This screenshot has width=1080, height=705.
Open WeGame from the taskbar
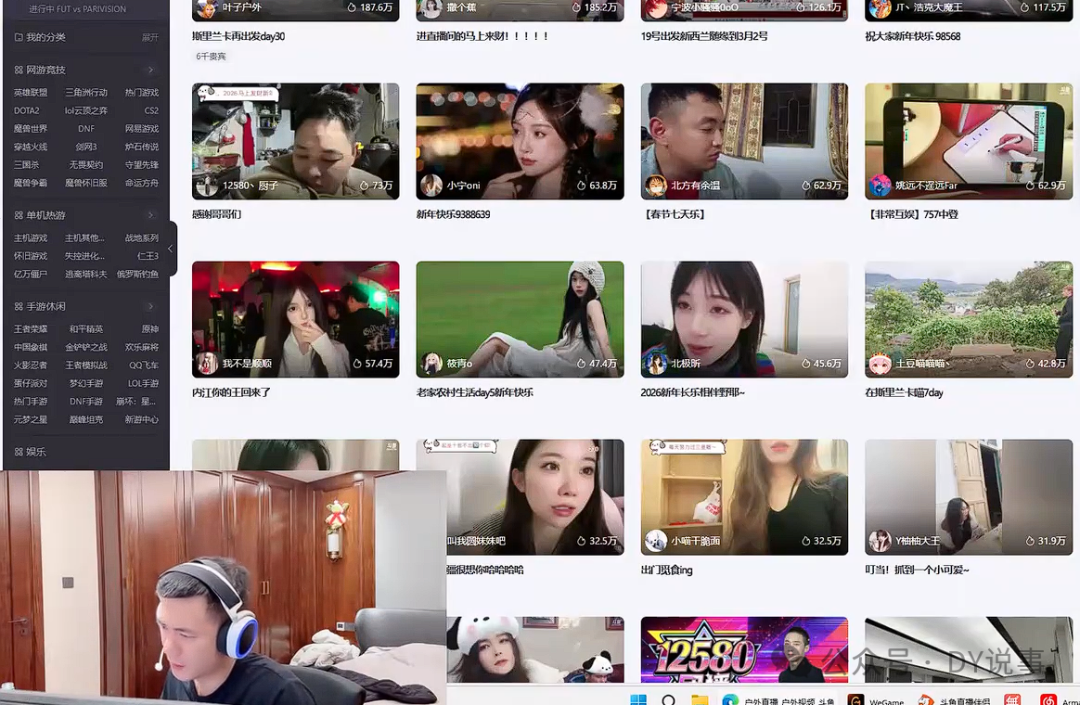coord(876,700)
